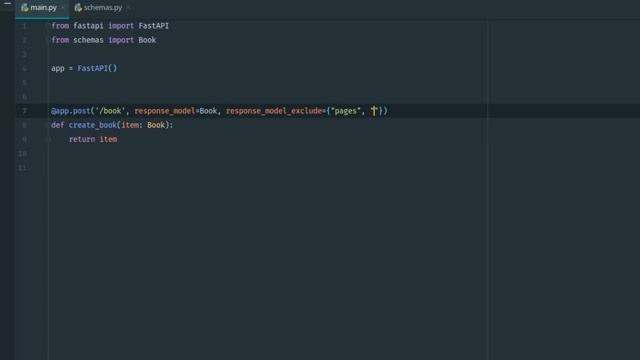Click line number 8 in gutter
Screen dimensions: 640x360
pyautogui.click(x=24, y=125)
